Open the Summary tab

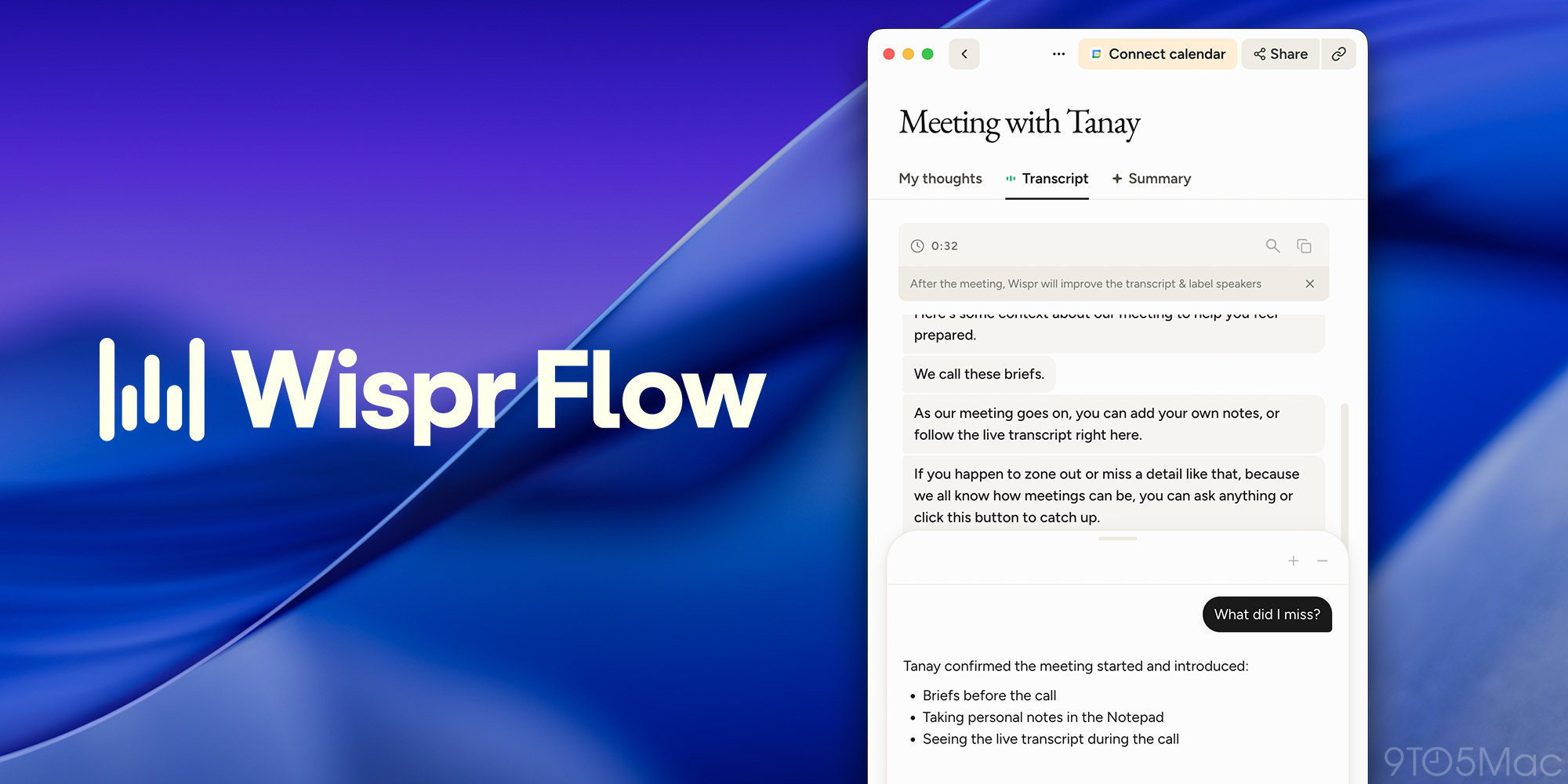pyautogui.click(x=1152, y=179)
